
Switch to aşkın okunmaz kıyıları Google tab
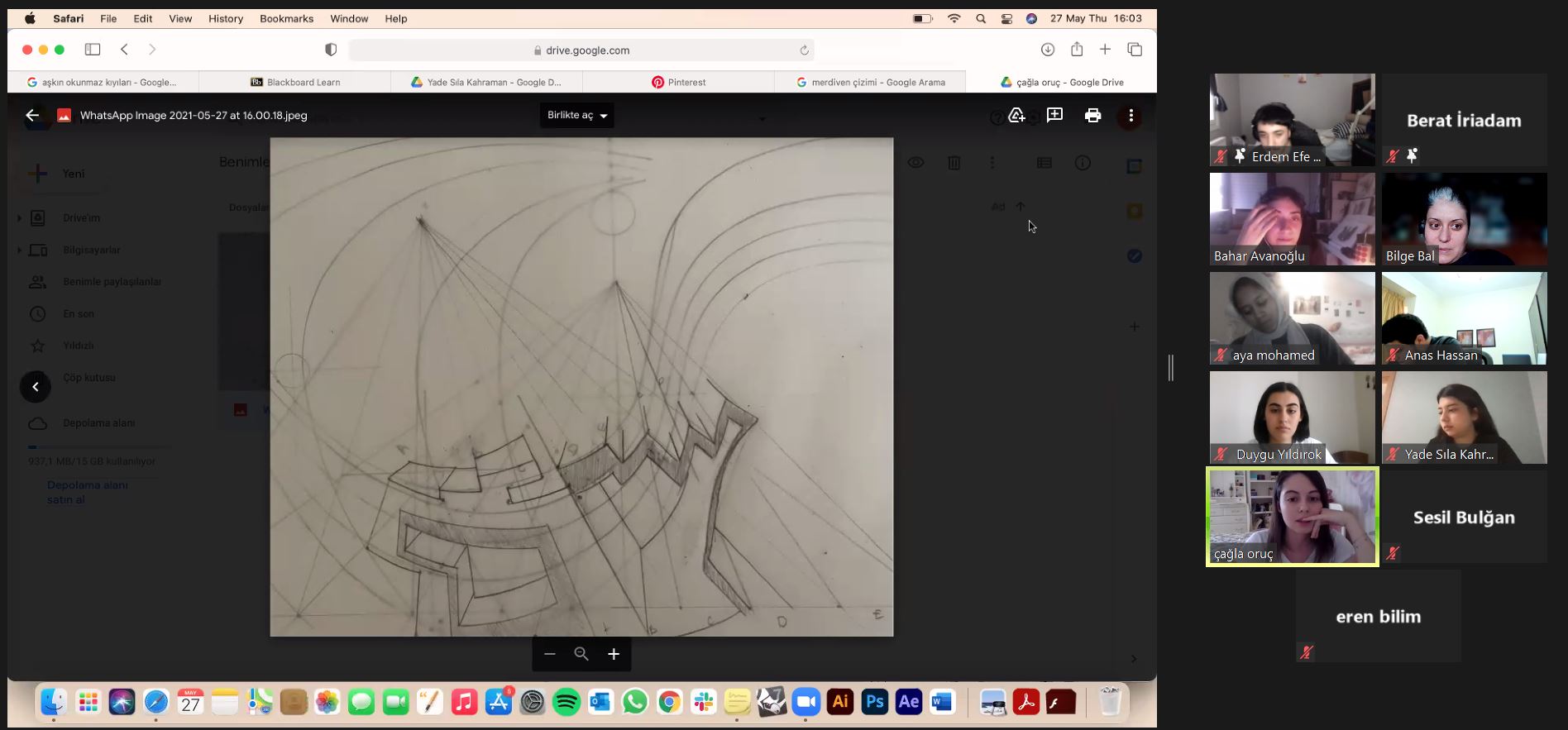tap(103, 82)
